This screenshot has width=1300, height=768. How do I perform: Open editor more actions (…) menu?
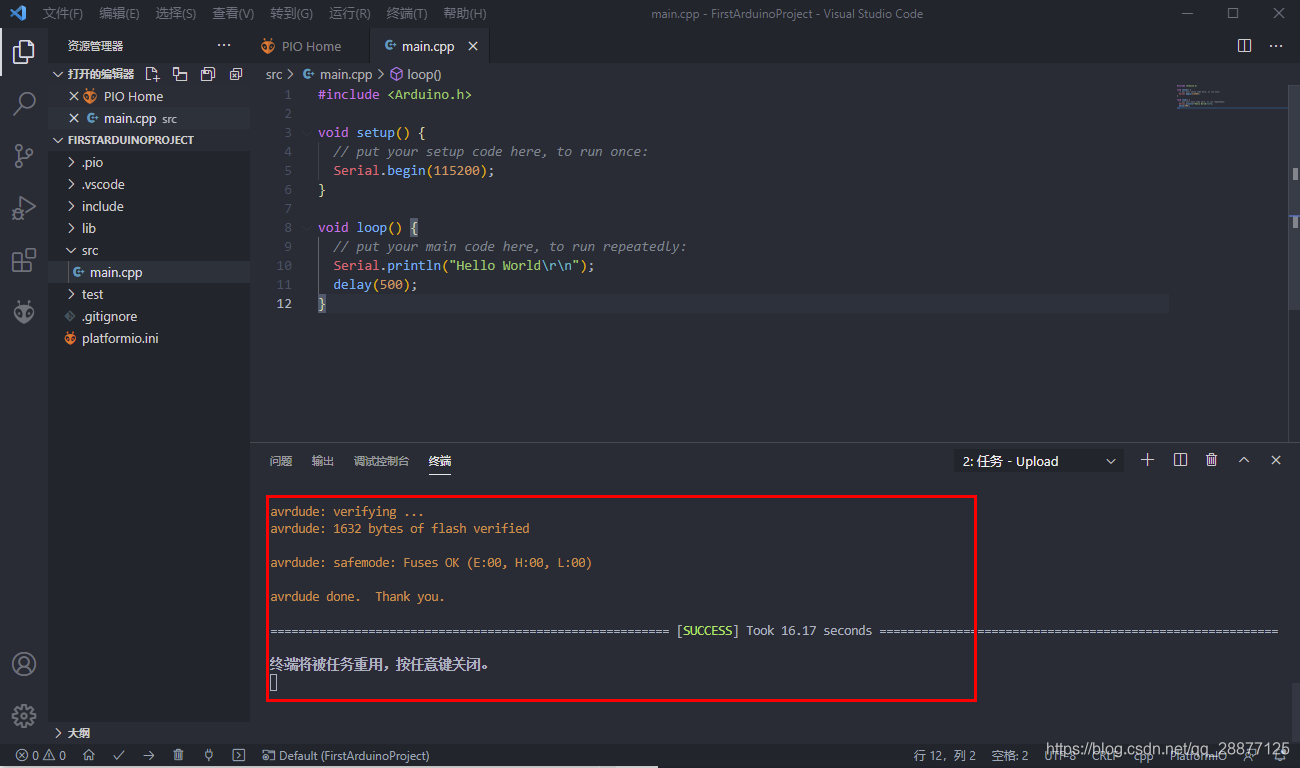(x=1276, y=46)
